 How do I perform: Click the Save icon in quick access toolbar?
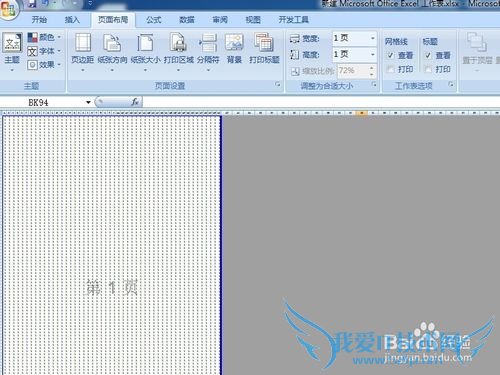click(32, 4)
